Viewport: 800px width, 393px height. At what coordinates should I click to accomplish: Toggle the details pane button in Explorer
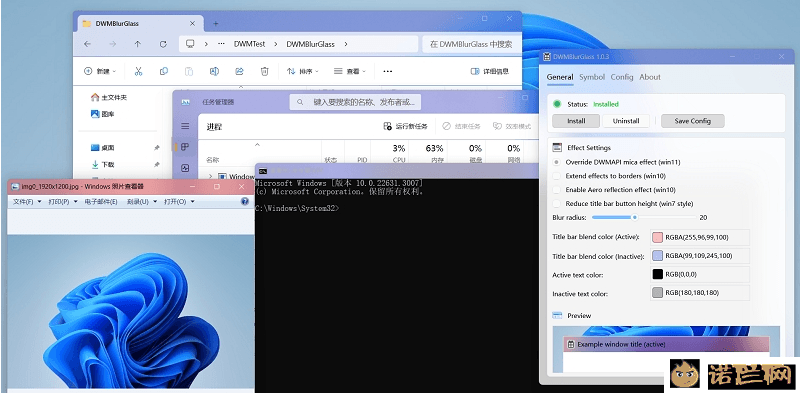(x=489, y=71)
